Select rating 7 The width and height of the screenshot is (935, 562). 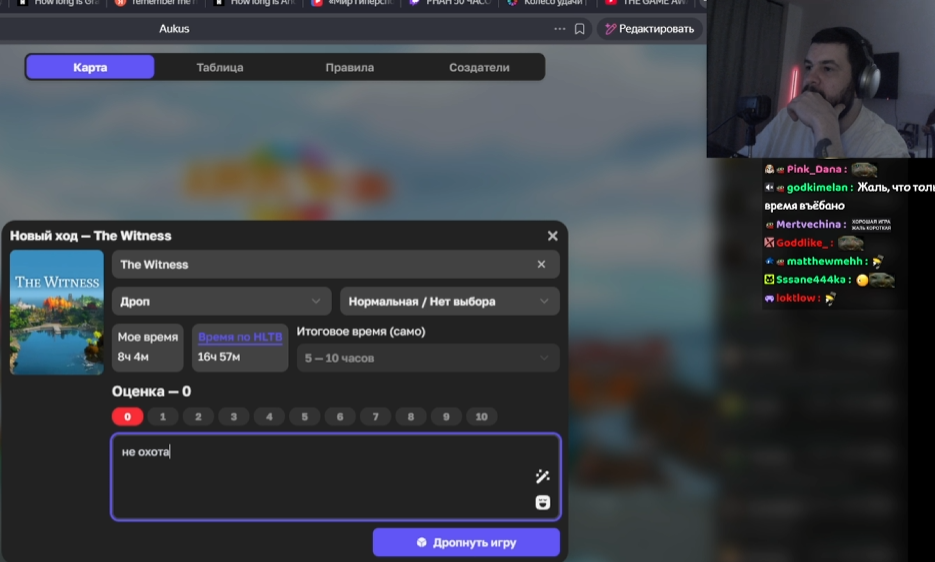pyautogui.click(x=376, y=416)
